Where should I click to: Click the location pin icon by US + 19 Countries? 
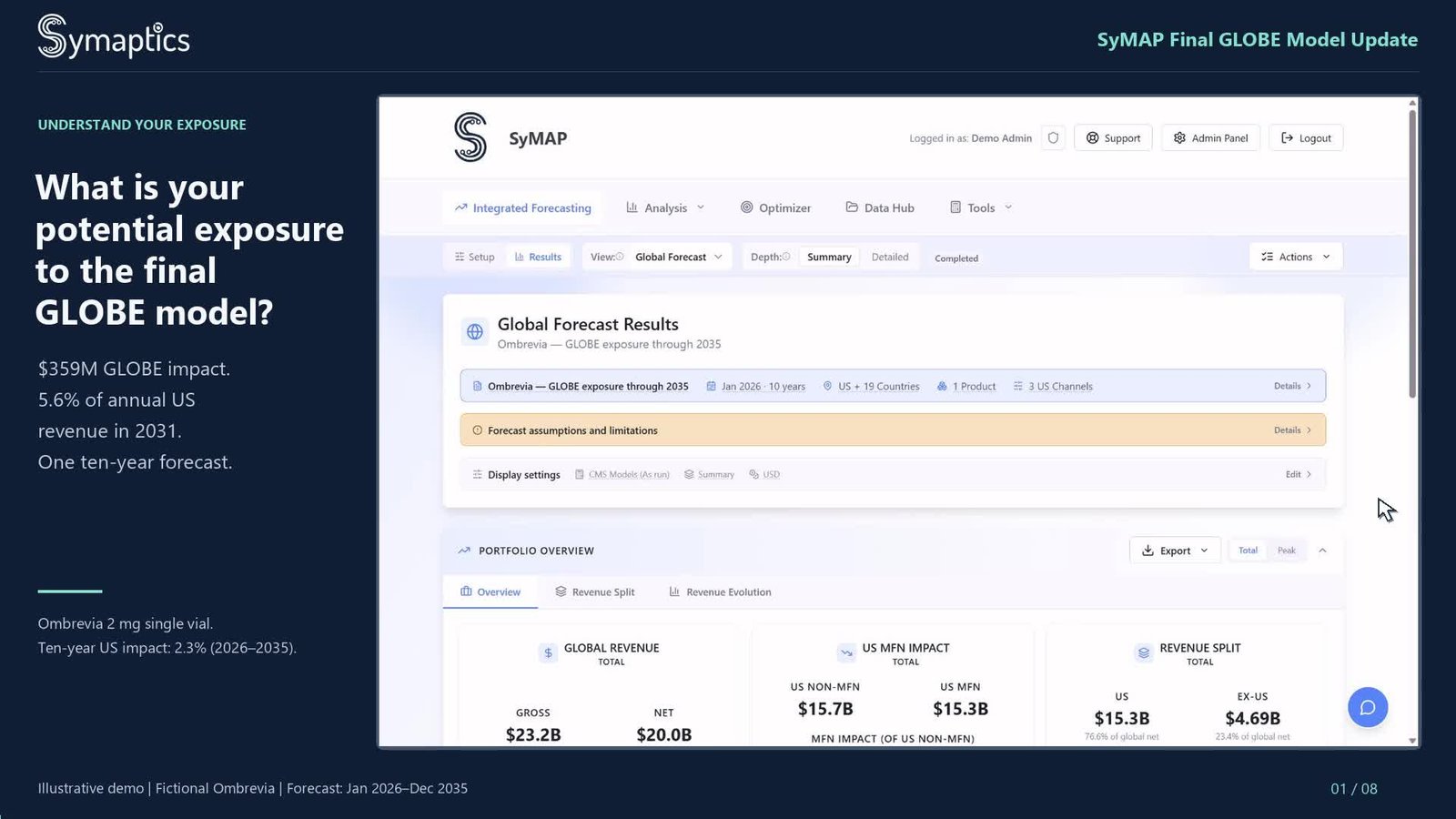(827, 386)
